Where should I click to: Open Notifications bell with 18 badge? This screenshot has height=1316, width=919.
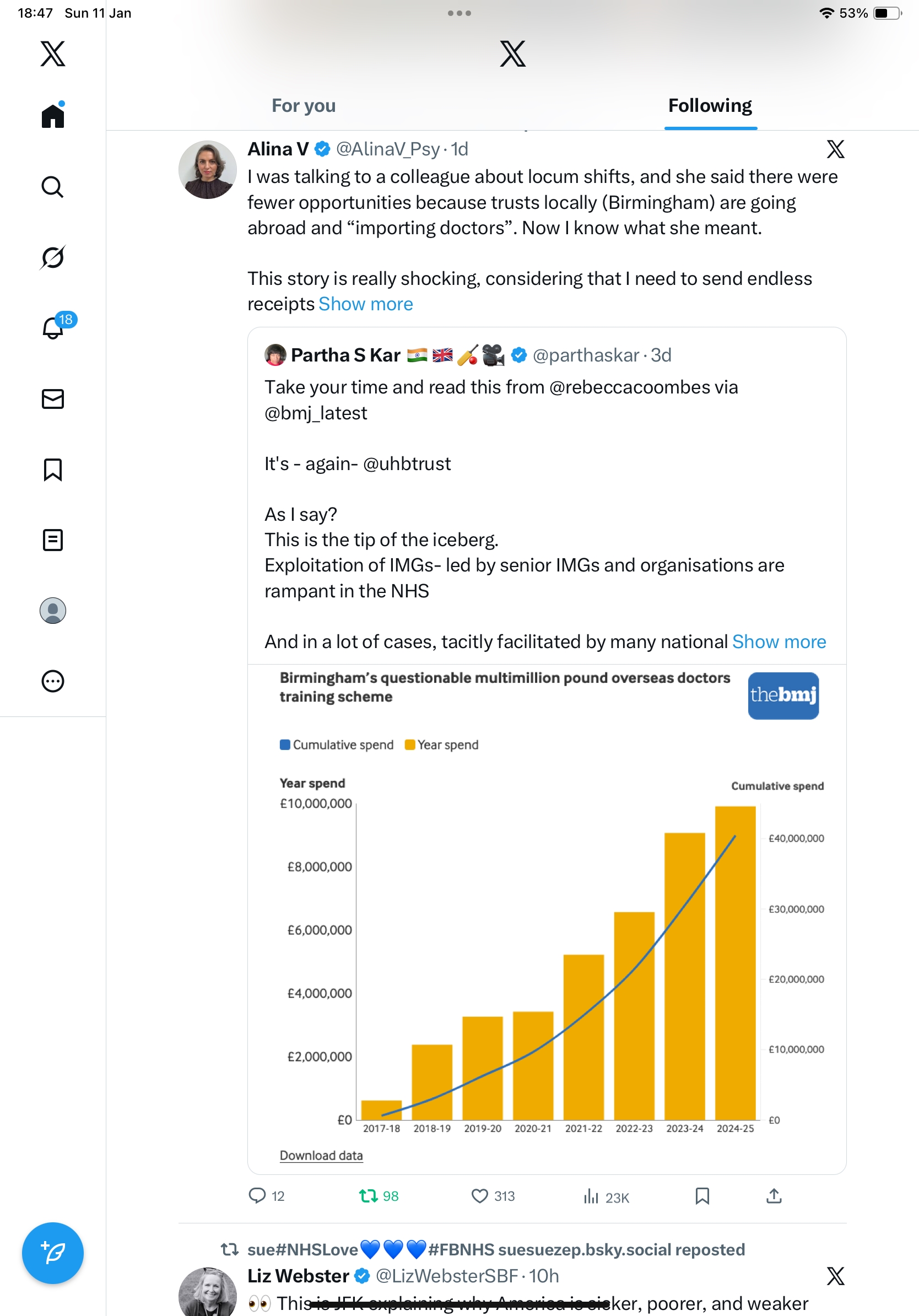53,328
